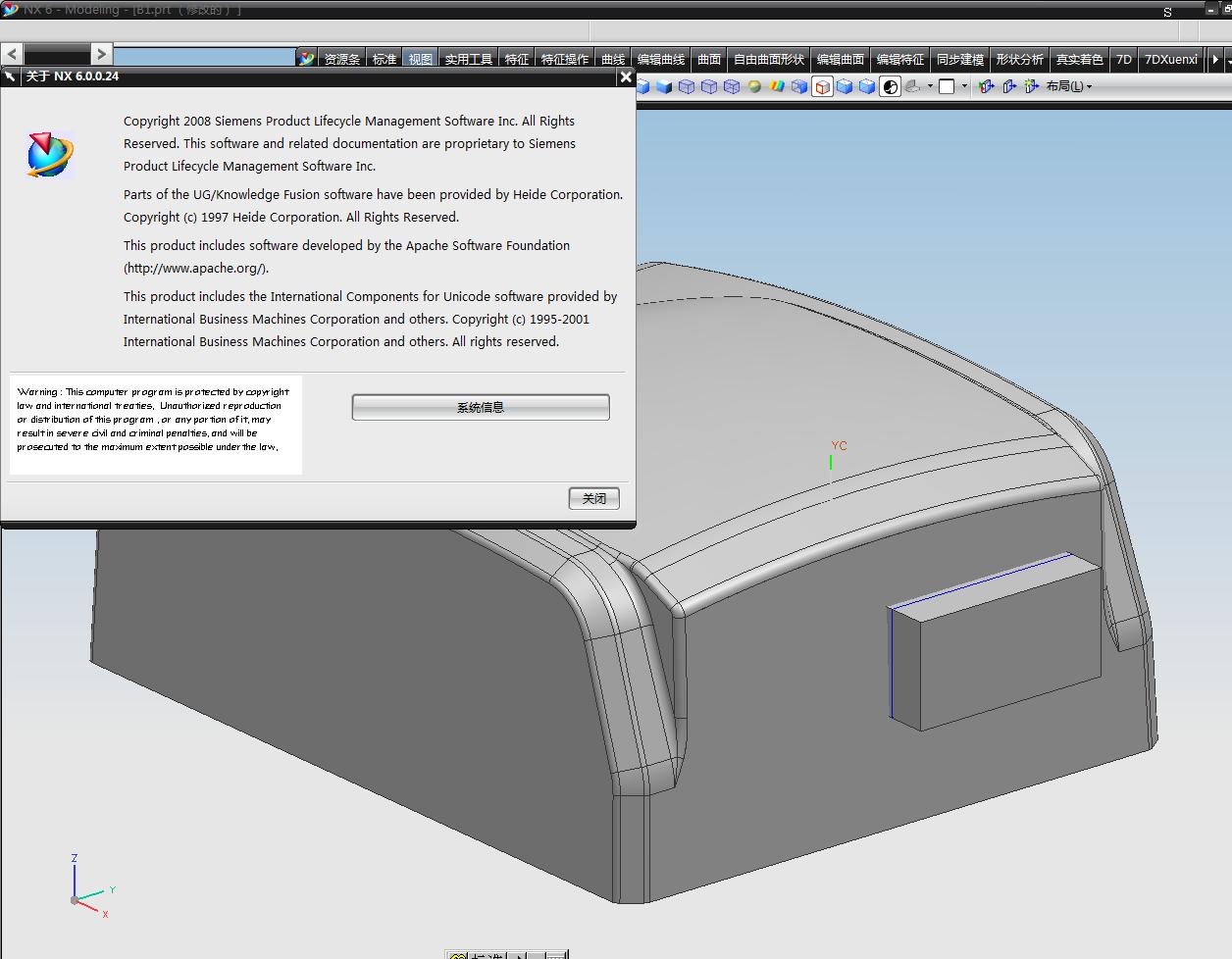Switch to the 编辑曲面 tab

pyautogui.click(x=841, y=59)
